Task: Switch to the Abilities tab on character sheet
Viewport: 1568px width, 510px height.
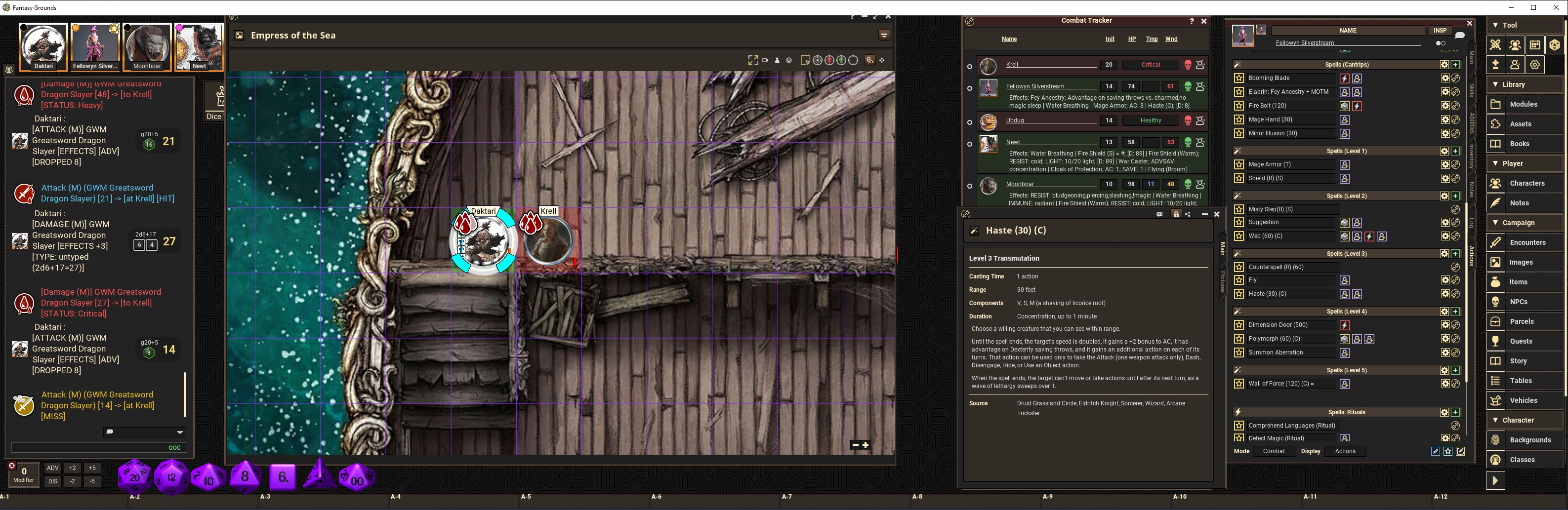Action: click(x=1472, y=123)
